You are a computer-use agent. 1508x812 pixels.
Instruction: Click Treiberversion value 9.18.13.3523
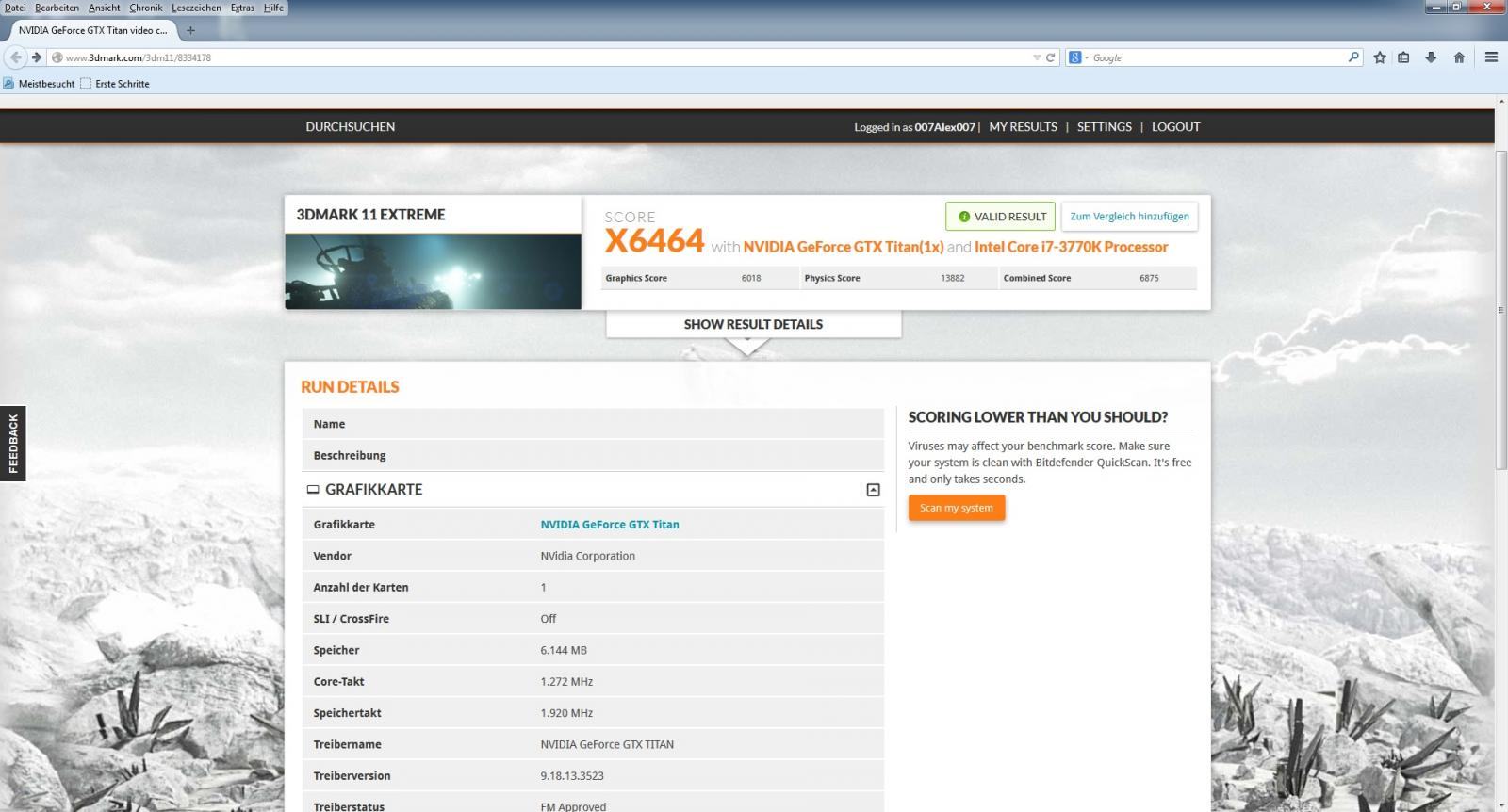coord(572,776)
